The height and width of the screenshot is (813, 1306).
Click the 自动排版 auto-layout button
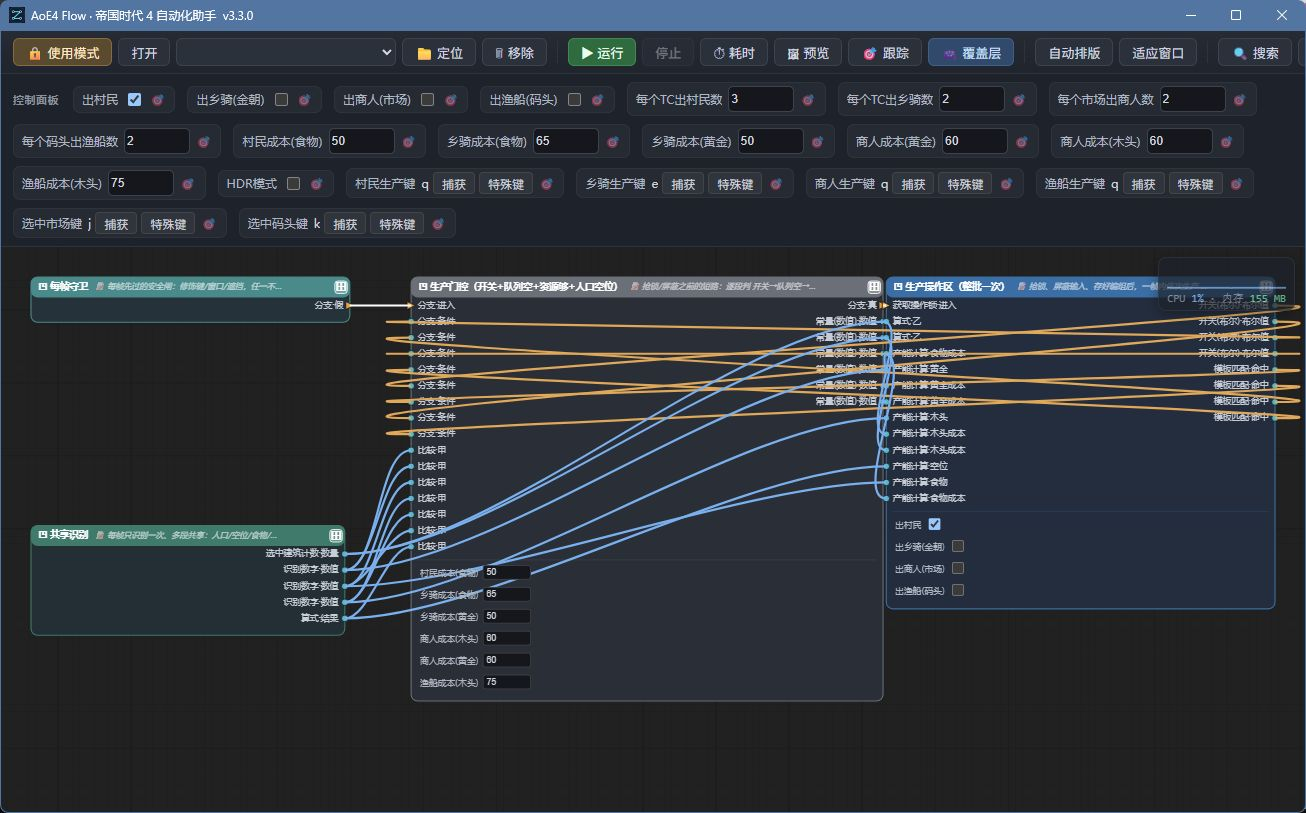point(1074,53)
